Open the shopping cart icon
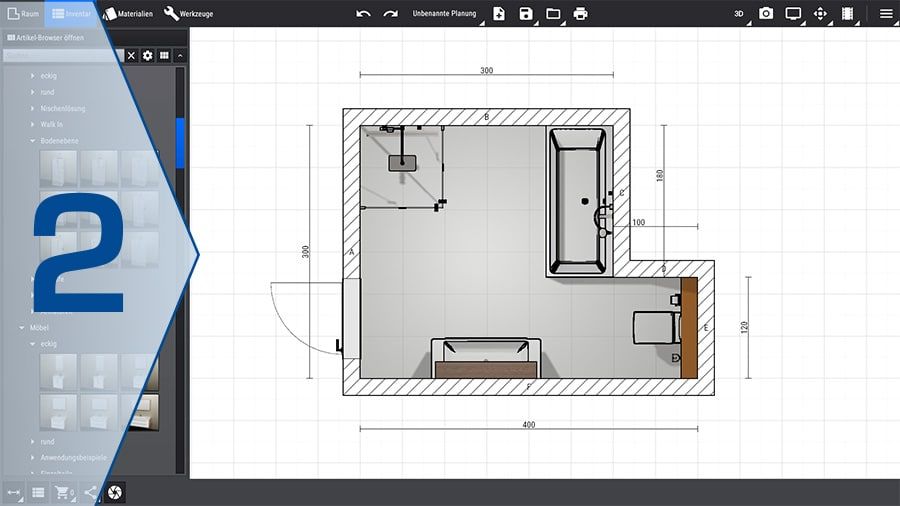Screen dimensions: 900x506 64,492
